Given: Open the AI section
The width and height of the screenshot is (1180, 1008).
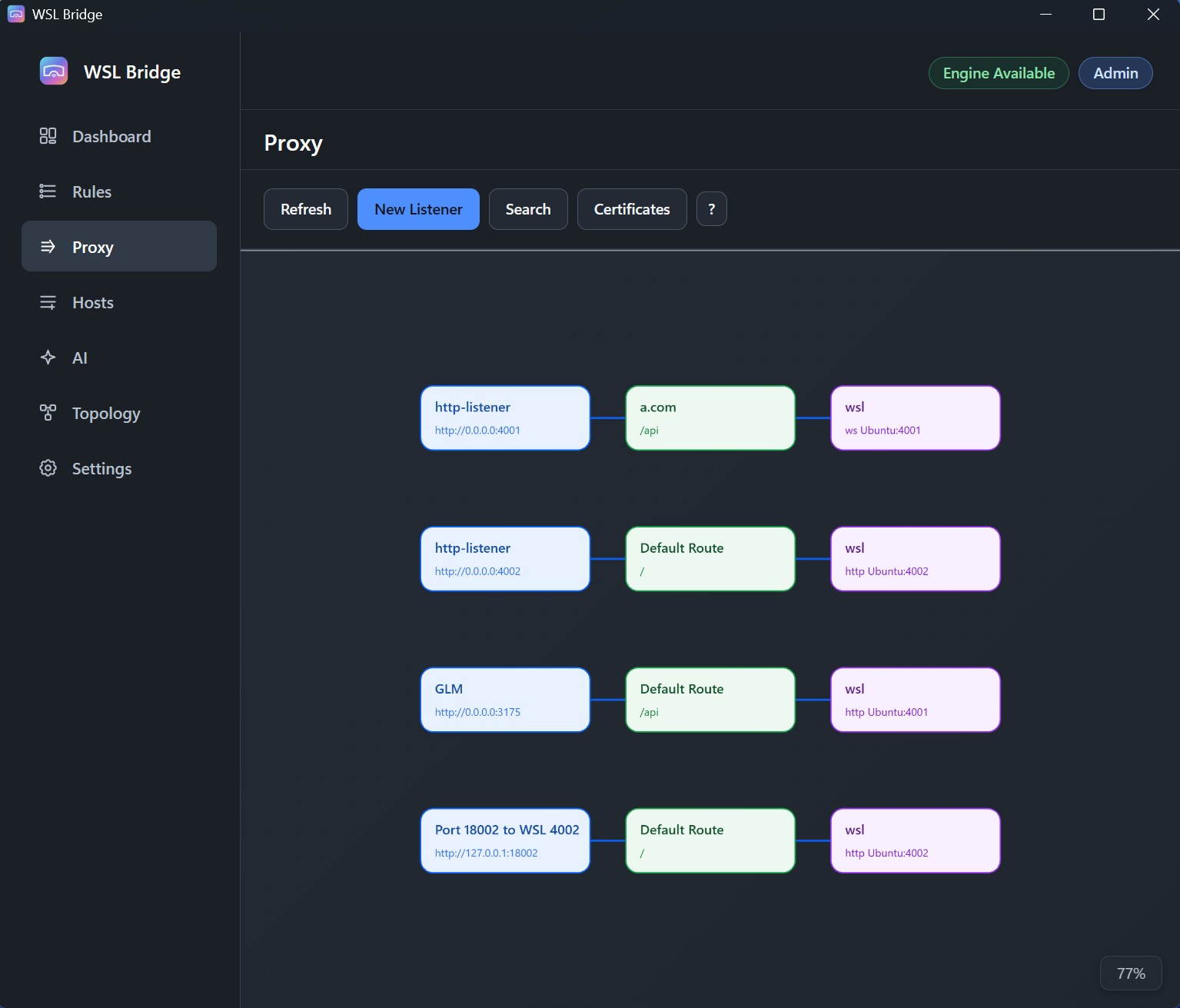Looking at the screenshot, I should tap(119, 358).
